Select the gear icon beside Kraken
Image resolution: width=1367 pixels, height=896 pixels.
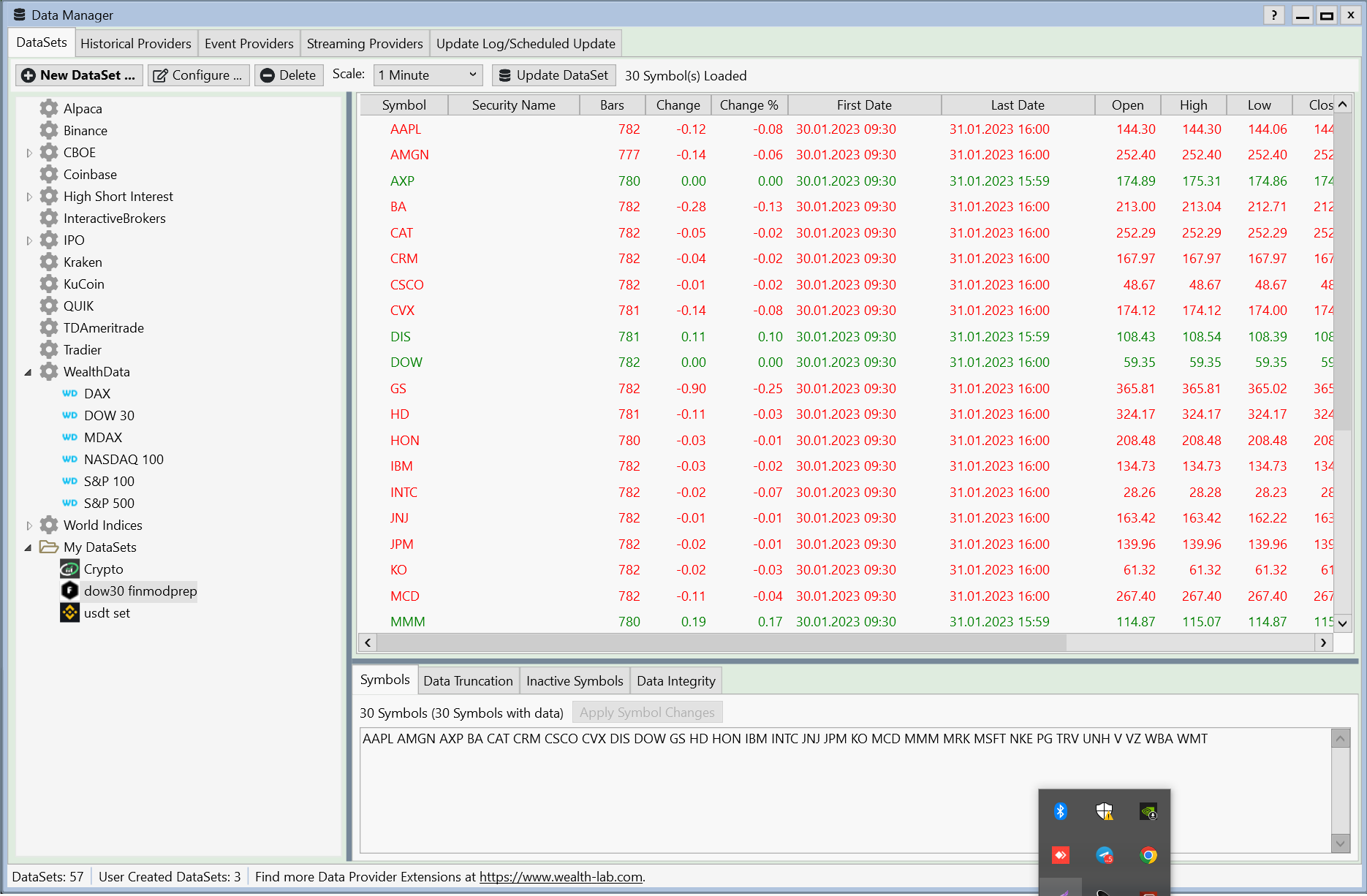pos(48,262)
